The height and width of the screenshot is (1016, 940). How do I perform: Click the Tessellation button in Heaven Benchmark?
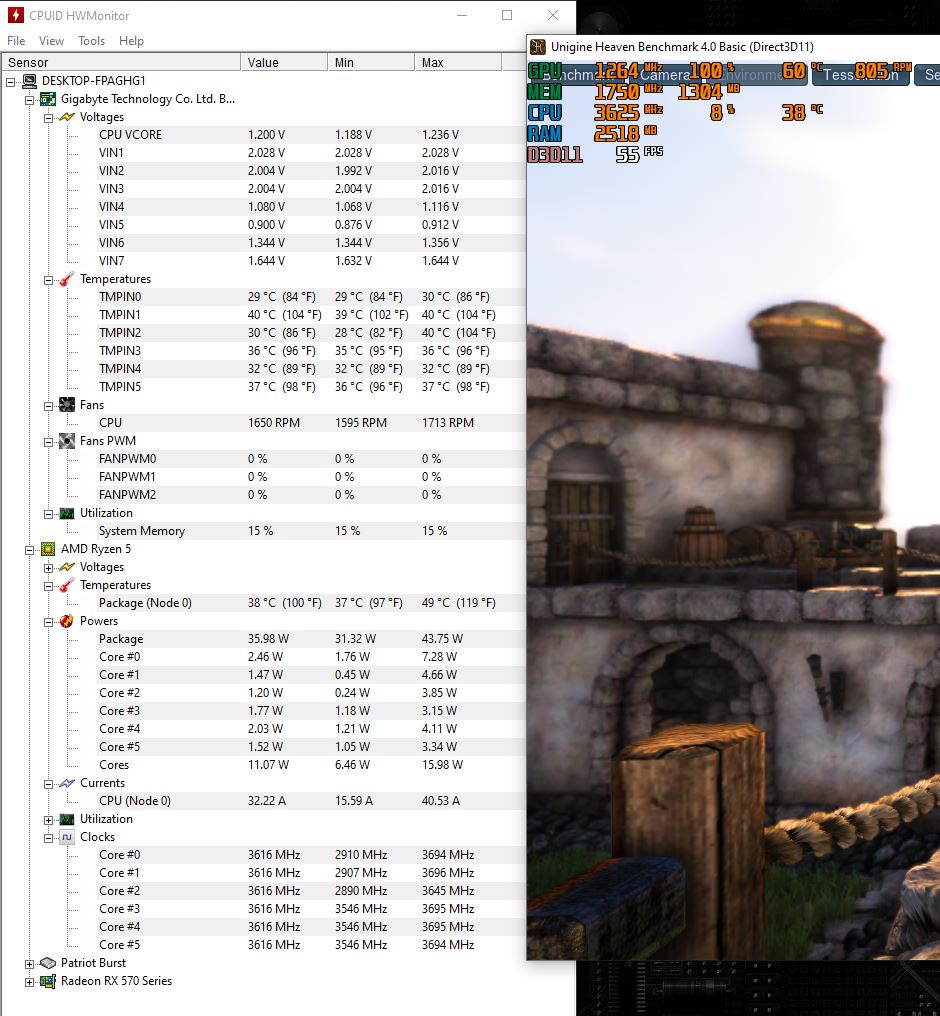(860, 75)
